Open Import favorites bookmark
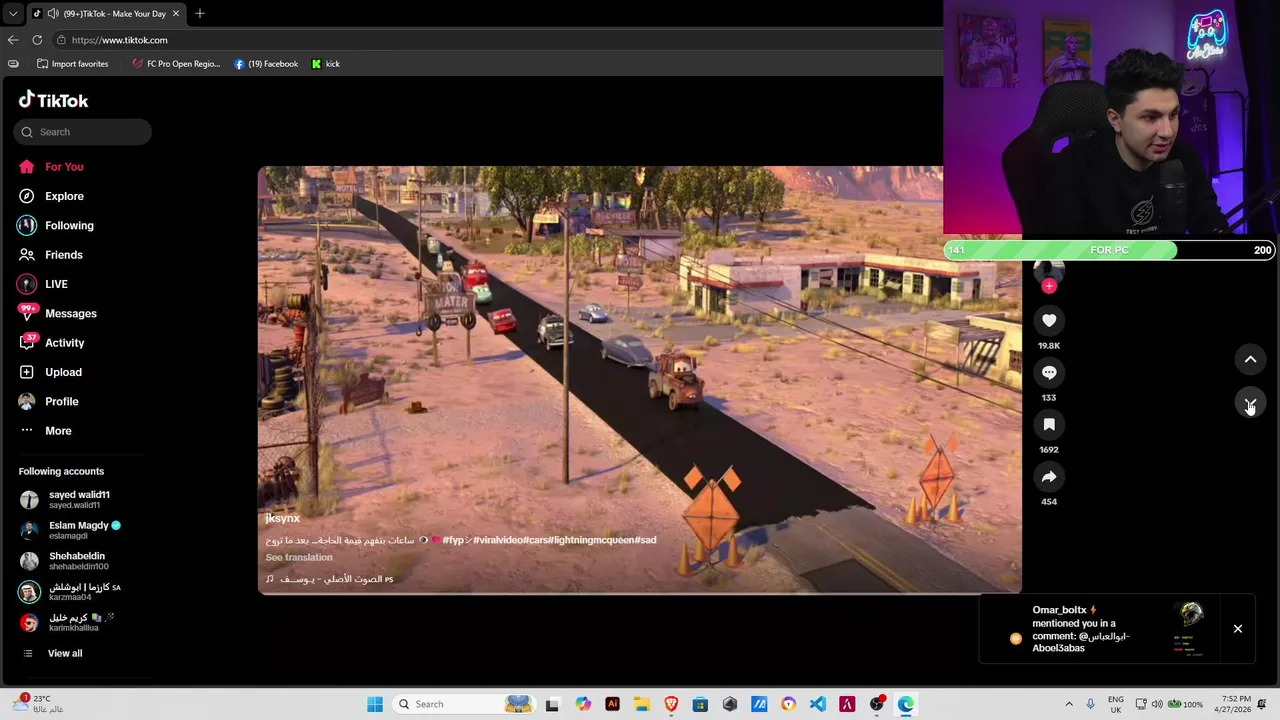Image resolution: width=1280 pixels, height=720 pixels. [x=72, y=64]
